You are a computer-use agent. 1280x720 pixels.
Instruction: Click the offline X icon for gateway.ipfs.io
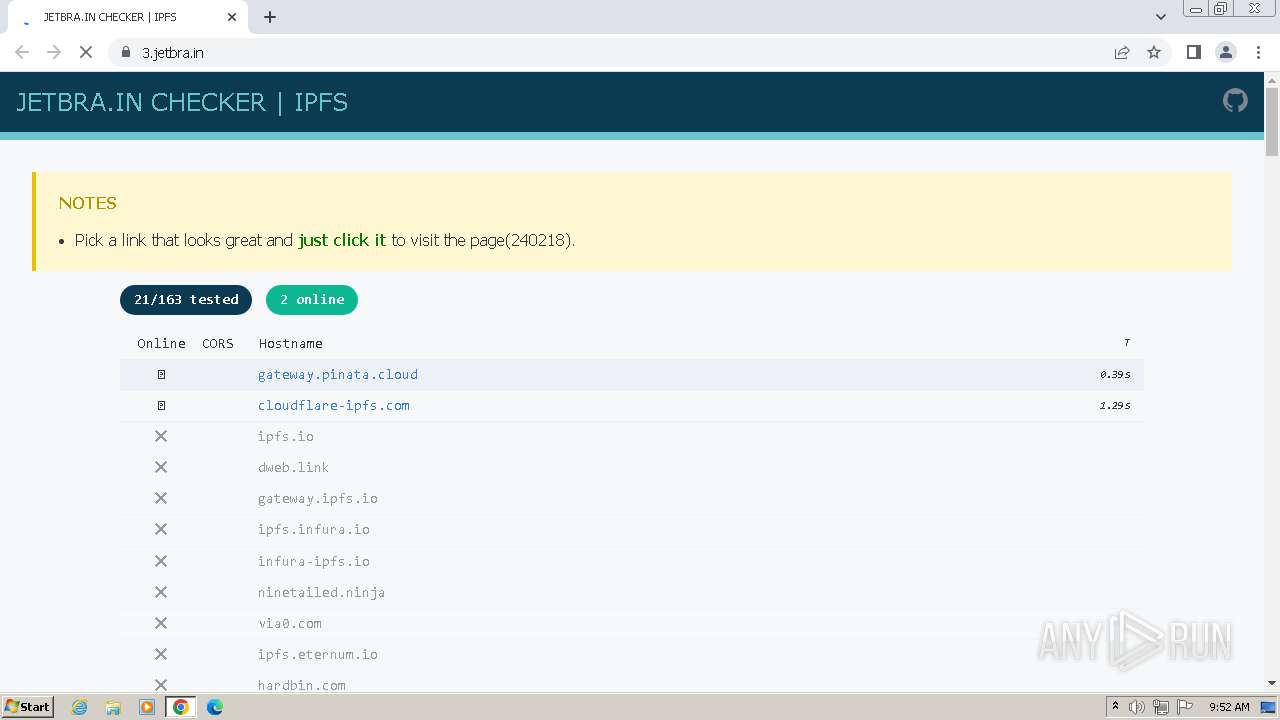click(161, 498)
